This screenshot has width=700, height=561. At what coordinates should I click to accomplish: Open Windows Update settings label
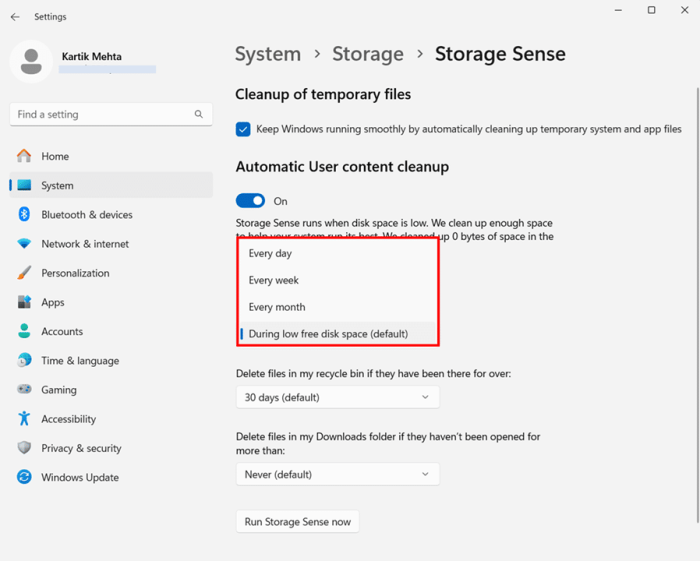(80, 478)
